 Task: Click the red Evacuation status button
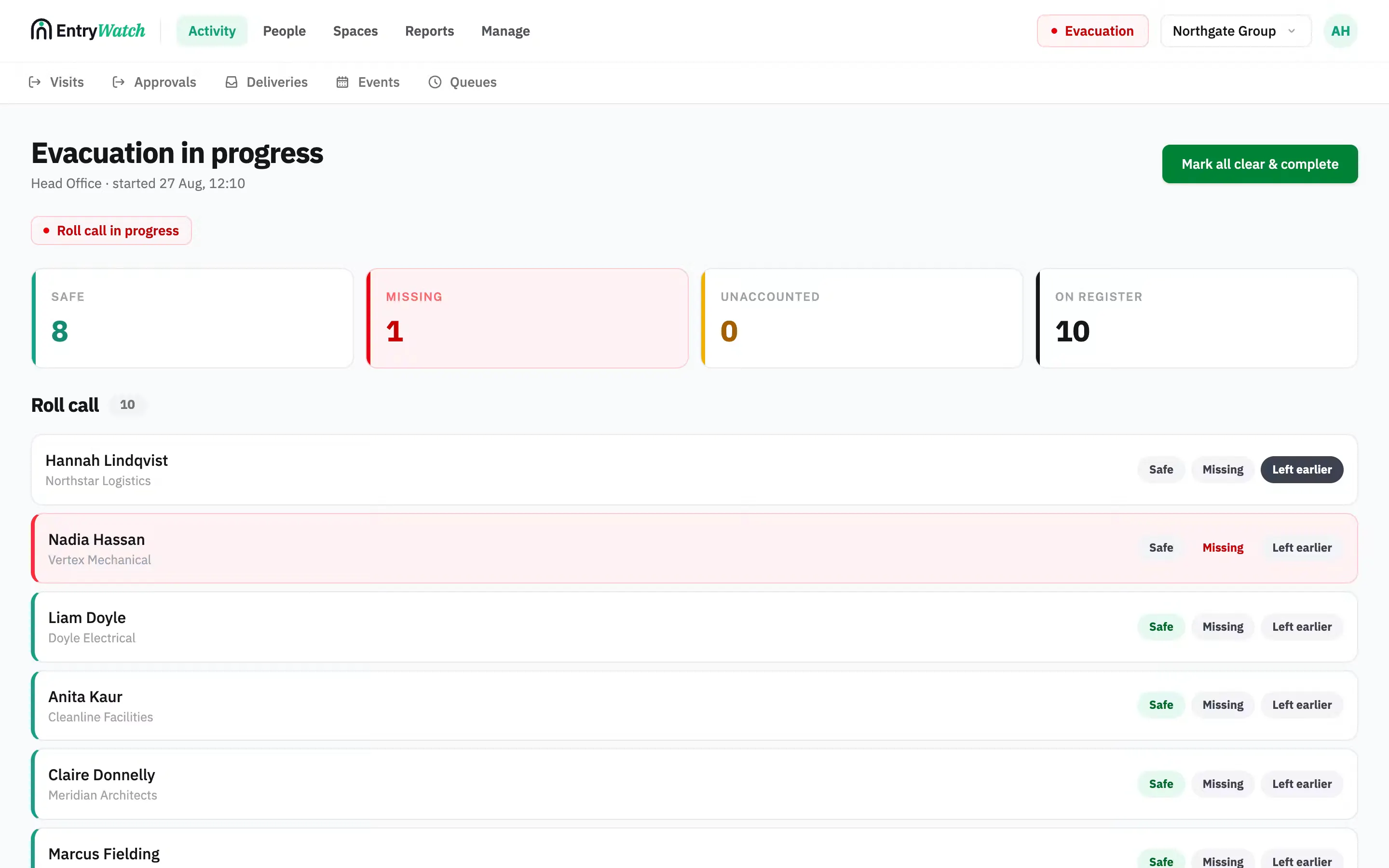point(1092,31)
